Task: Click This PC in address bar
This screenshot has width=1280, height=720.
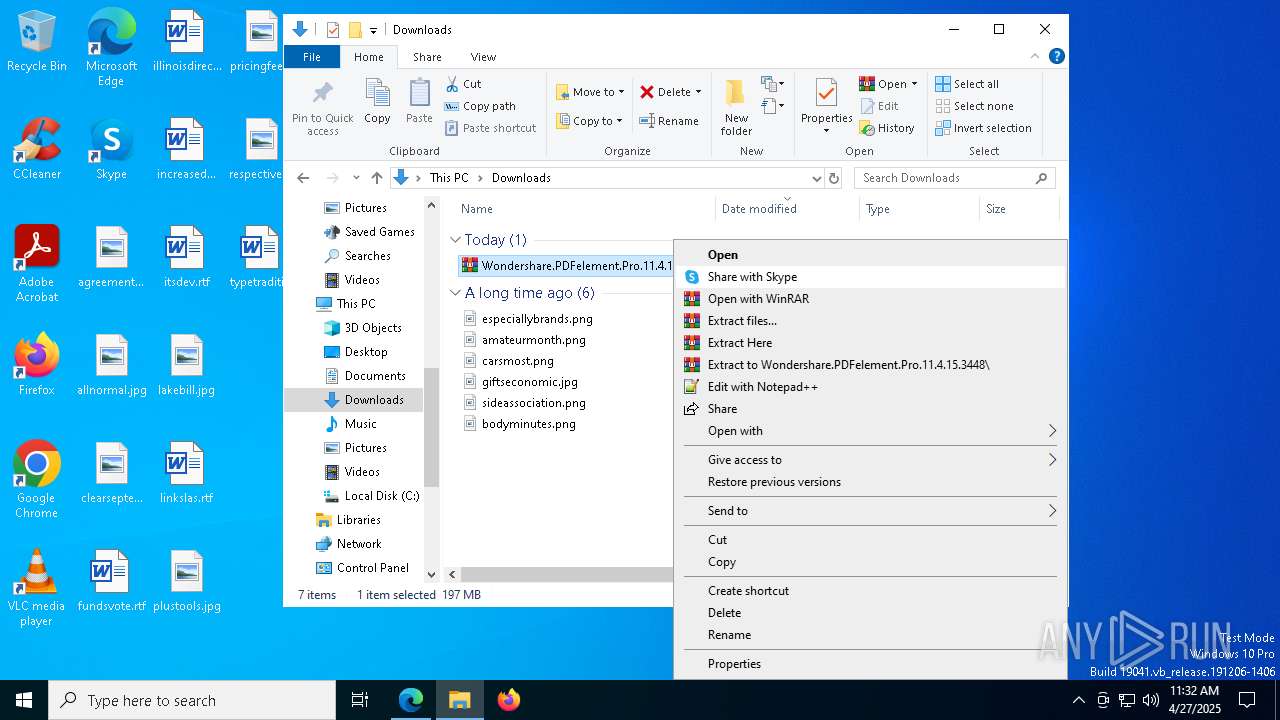Action: [x=448, y=178]
